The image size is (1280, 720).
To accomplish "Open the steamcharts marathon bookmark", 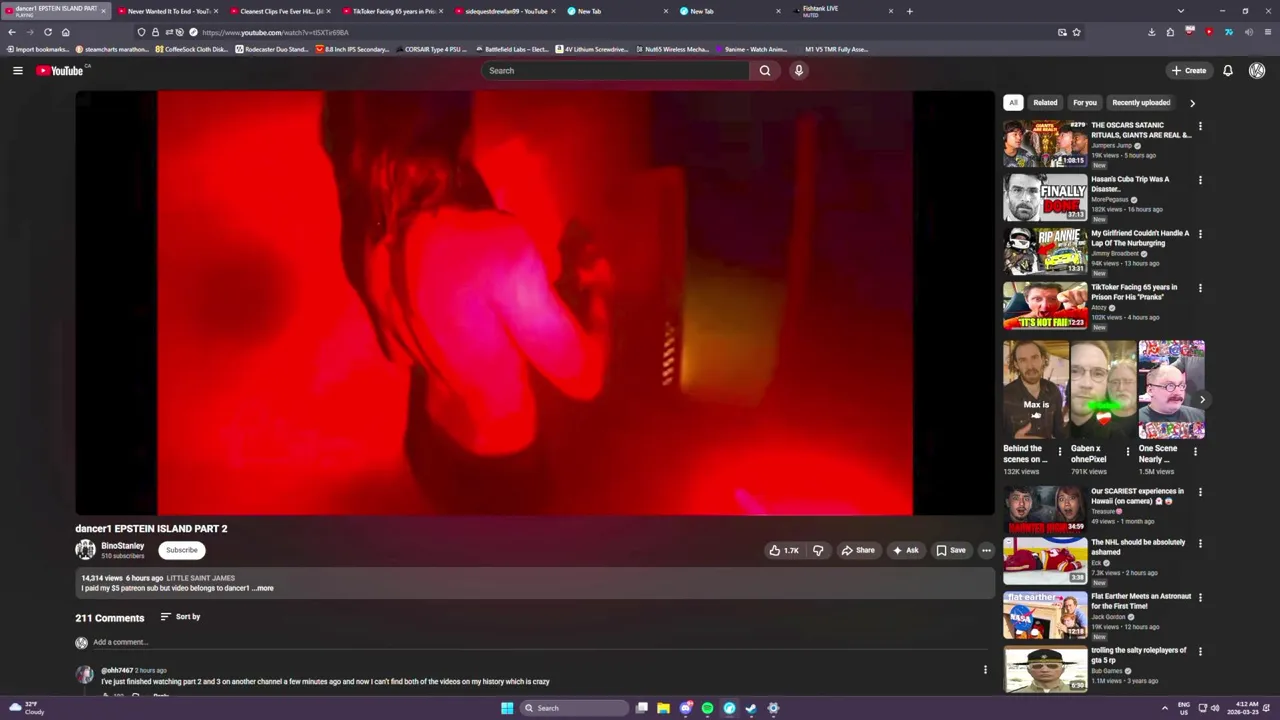I will [x=112, y=49].
